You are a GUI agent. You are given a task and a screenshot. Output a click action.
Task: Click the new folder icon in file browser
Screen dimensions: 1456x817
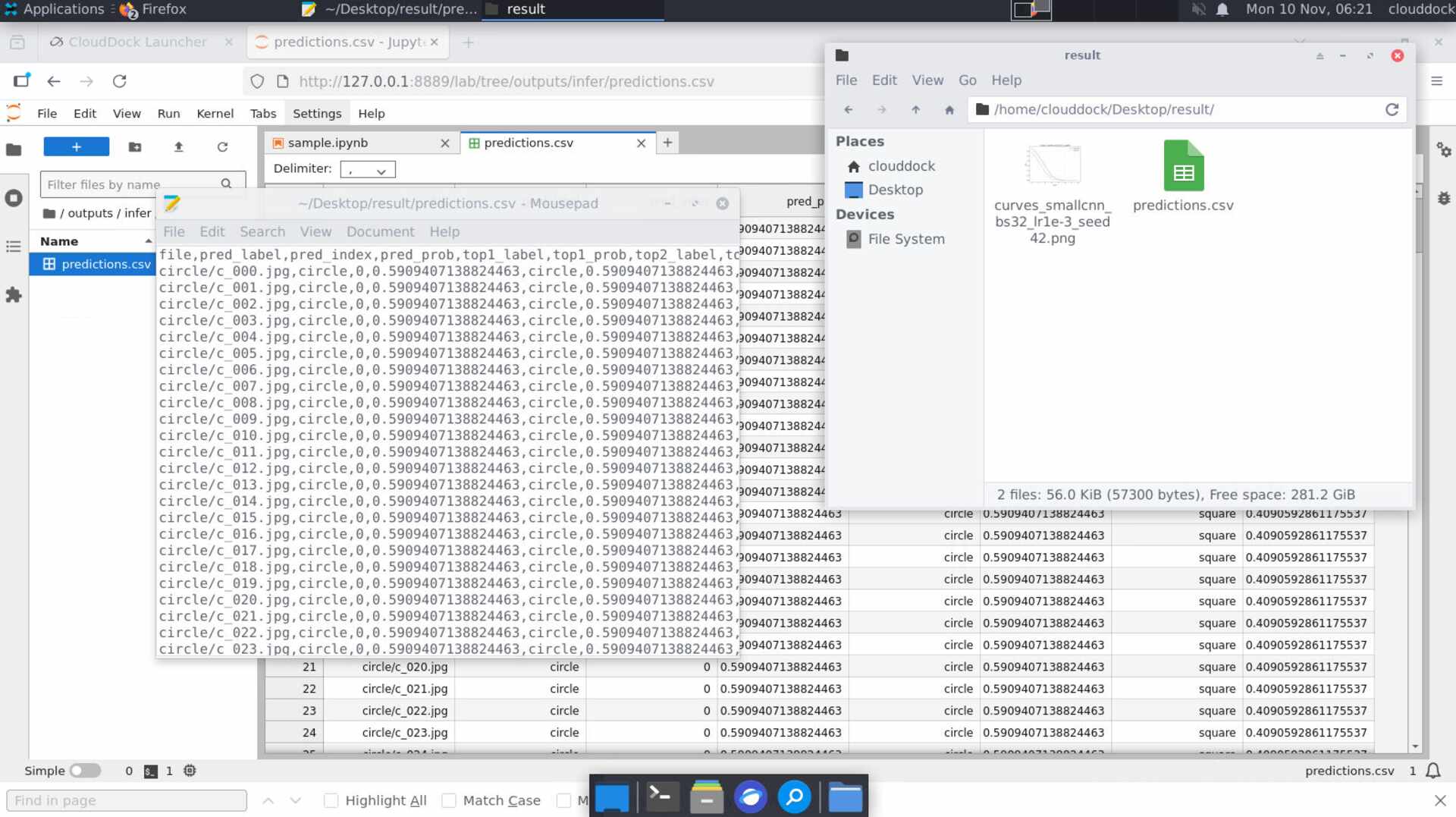click(135, 147)
